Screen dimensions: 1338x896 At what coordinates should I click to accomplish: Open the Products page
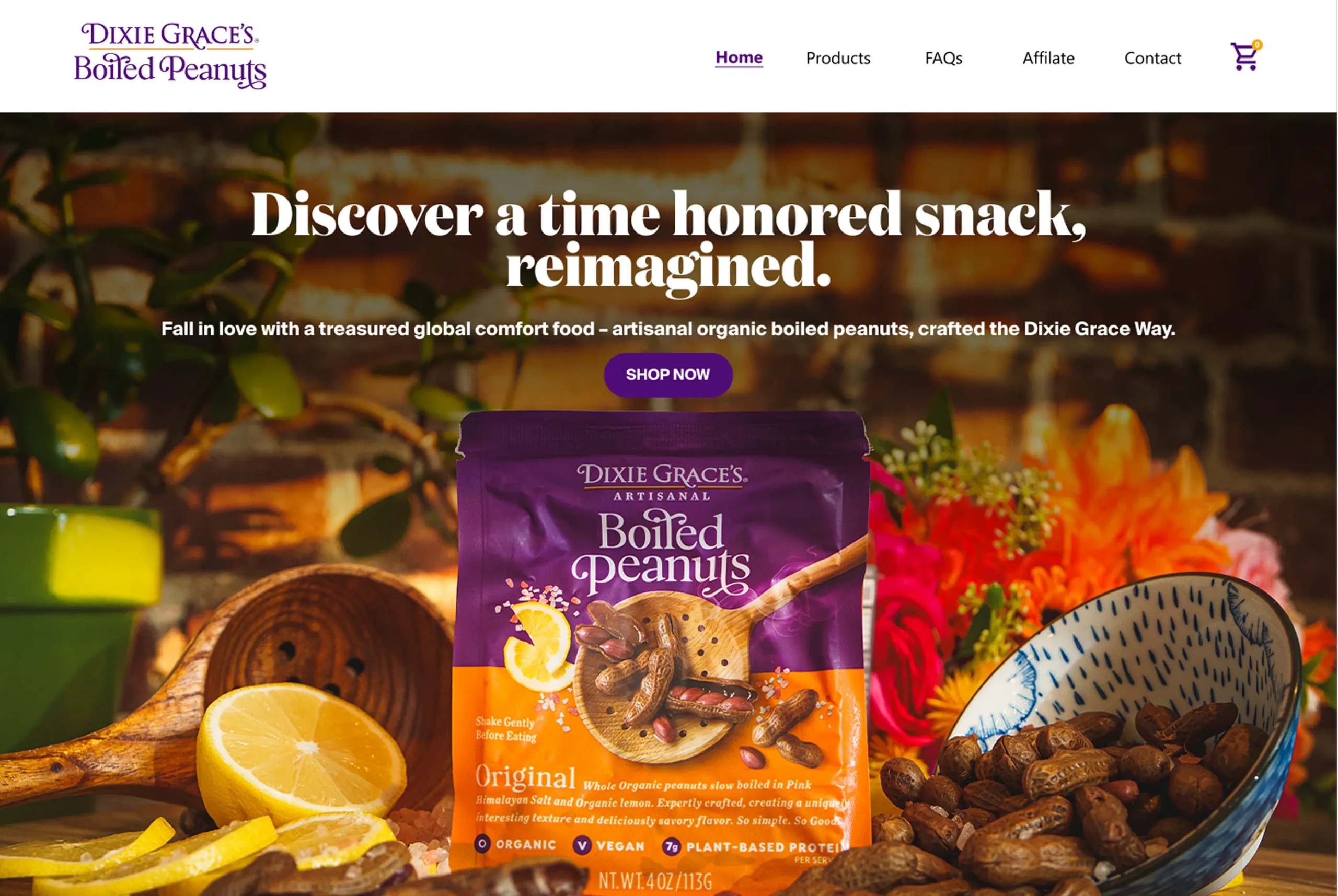838,59
